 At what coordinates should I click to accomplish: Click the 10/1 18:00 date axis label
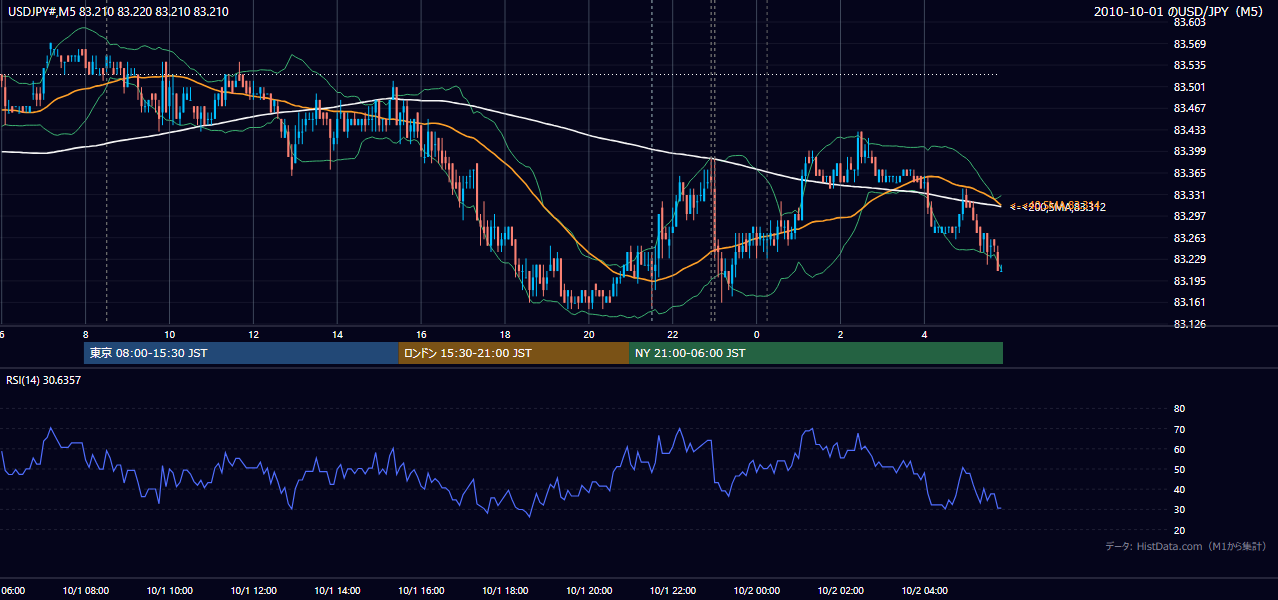coord(504,591)
